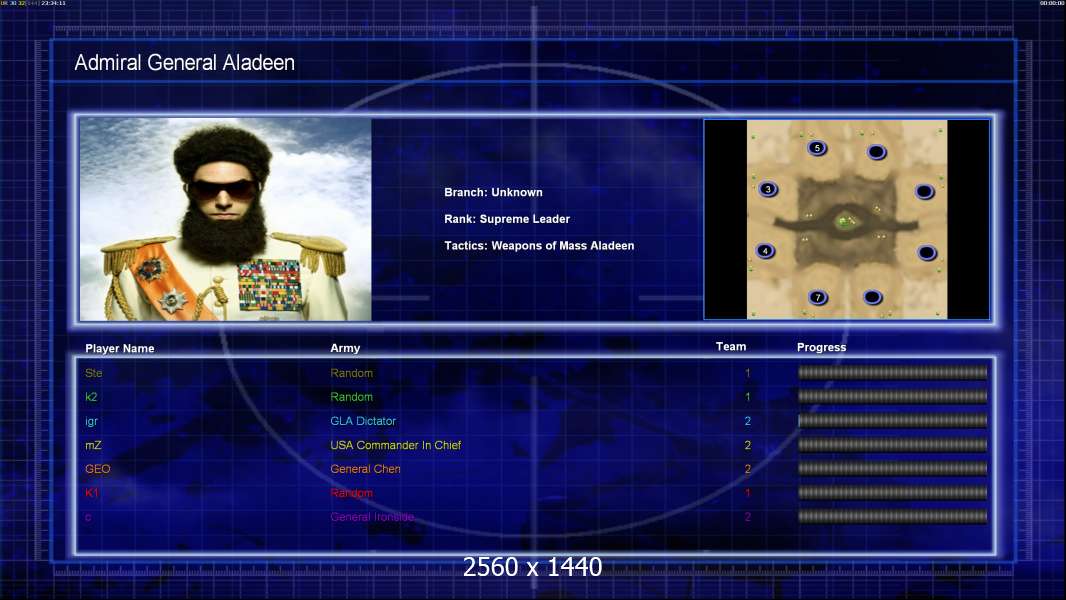Screen dimensions: 1066x600
Task: Select the unnumbered start marker beside marker 5
Action: tap(876, 152)
